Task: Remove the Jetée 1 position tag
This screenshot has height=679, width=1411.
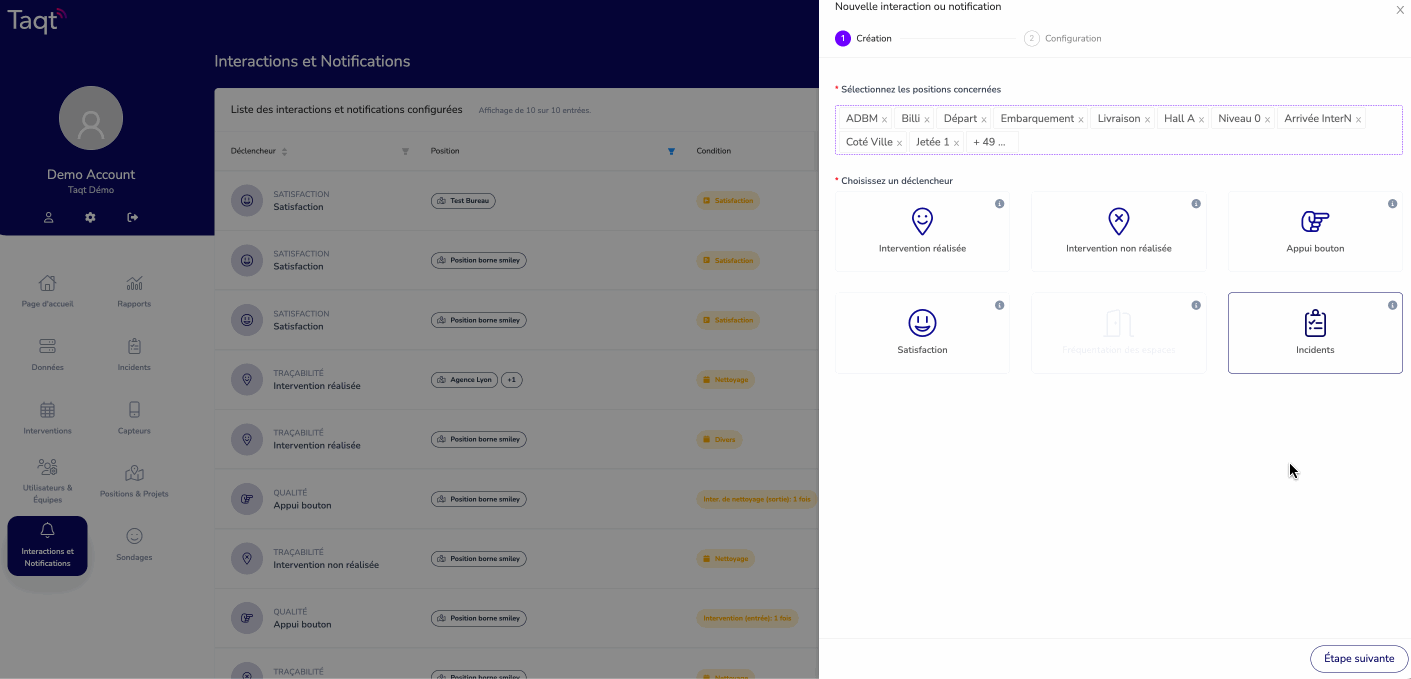Action: (x=956, y=143)
